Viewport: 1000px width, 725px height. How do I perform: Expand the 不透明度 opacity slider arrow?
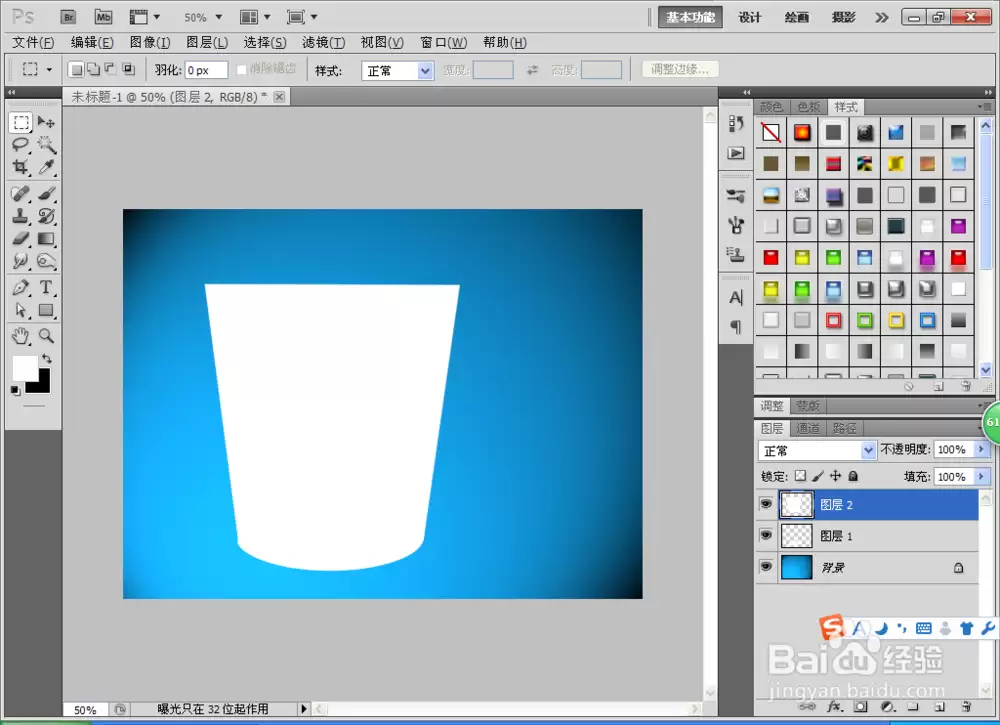tap(982, 450)
